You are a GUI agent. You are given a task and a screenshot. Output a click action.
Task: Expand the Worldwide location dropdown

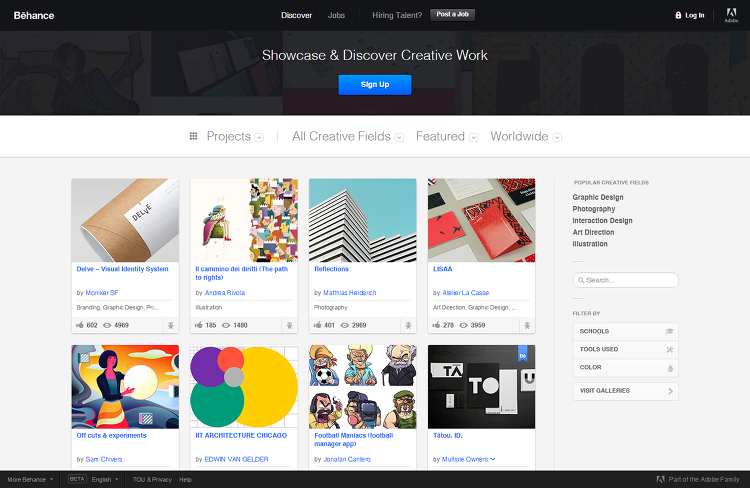[x=557, y=137]
